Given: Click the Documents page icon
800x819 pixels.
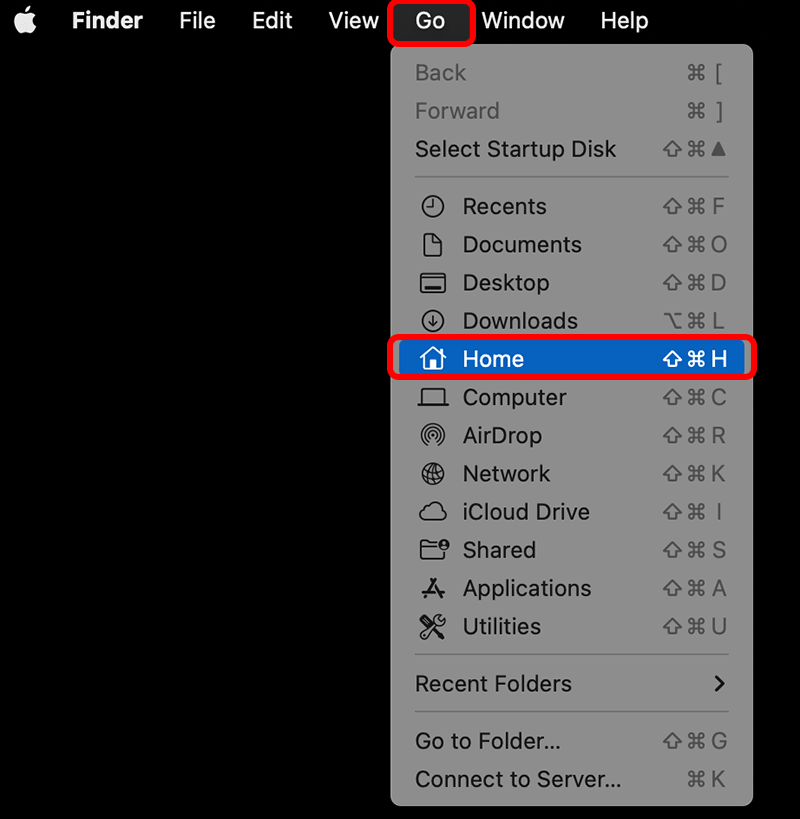Looking at the screenshot, I should [432, 245].
